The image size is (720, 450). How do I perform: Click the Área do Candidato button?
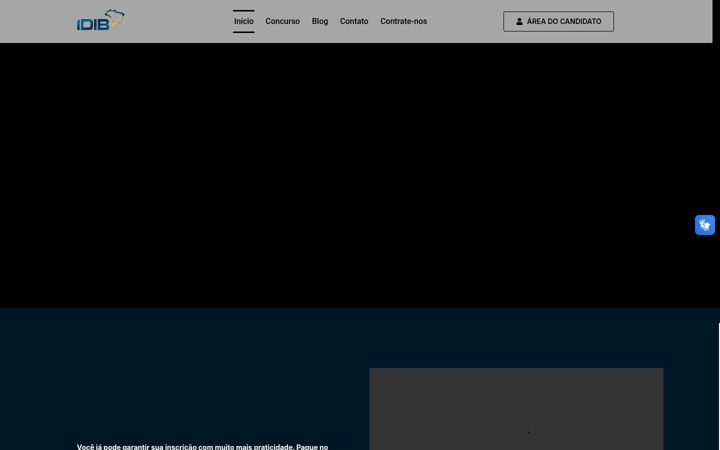click(x=558, y=22)
